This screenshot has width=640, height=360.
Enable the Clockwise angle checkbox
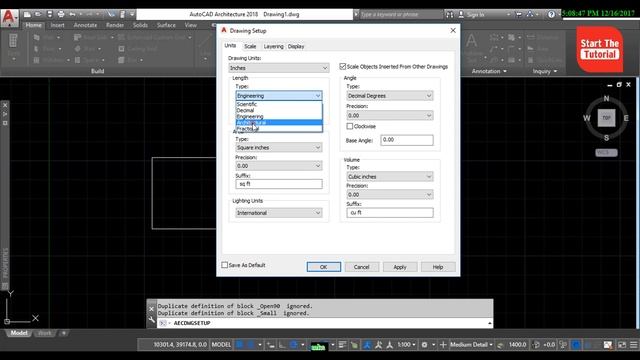click(349, 126)
